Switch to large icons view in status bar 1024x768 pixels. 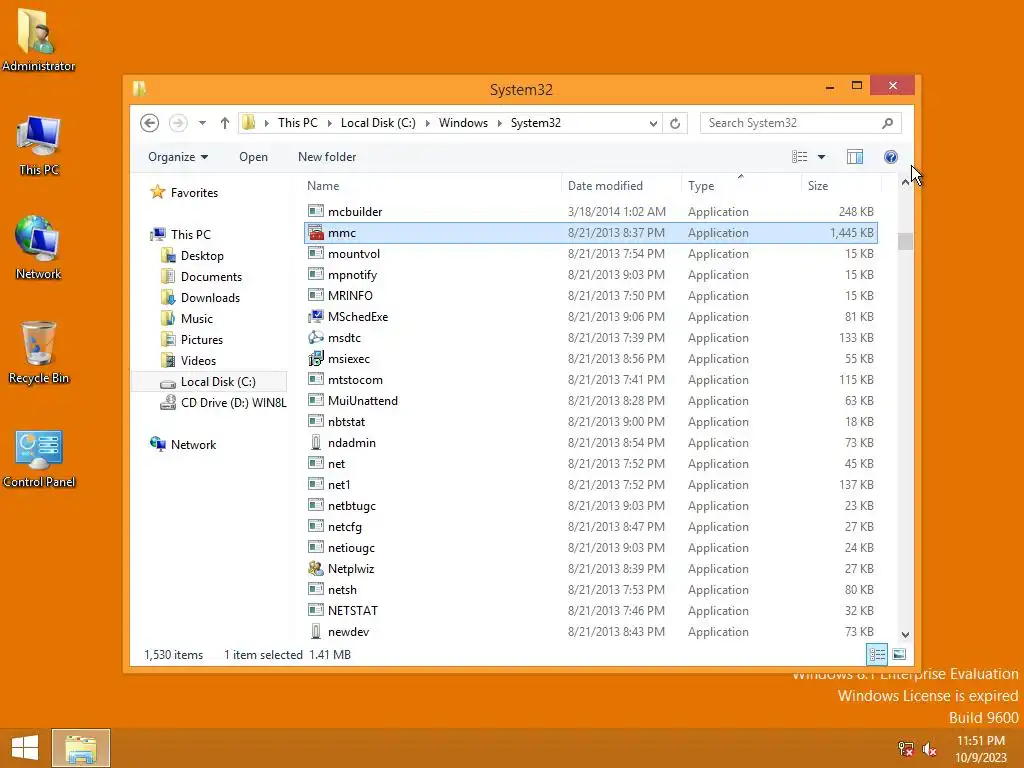coord(899,654)
